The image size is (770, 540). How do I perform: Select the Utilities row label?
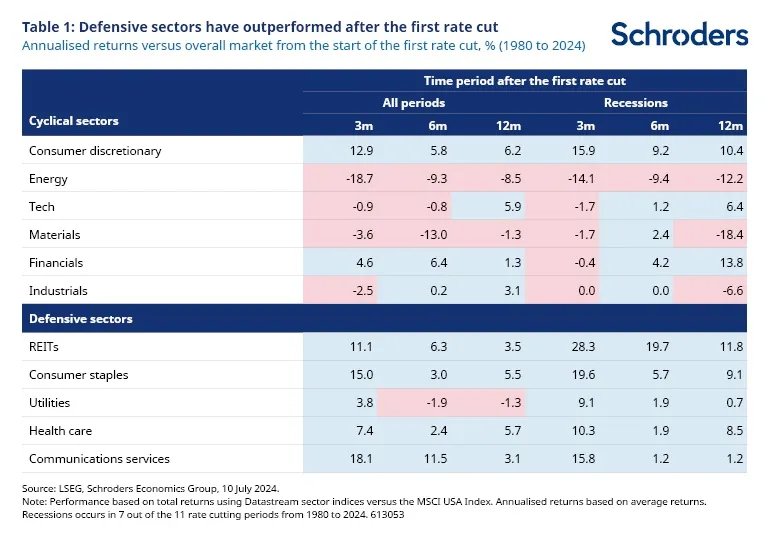49,403
